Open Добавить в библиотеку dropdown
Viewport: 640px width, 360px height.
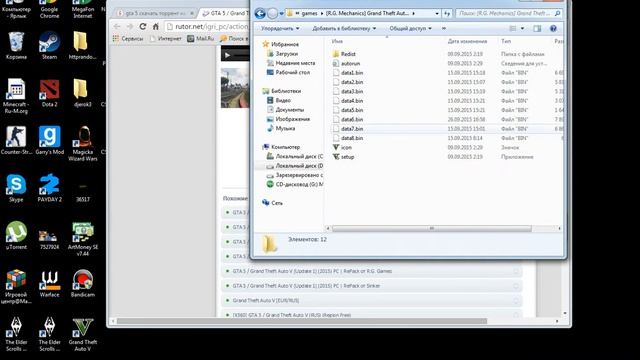pyautogui.click(x=344, y=29)
